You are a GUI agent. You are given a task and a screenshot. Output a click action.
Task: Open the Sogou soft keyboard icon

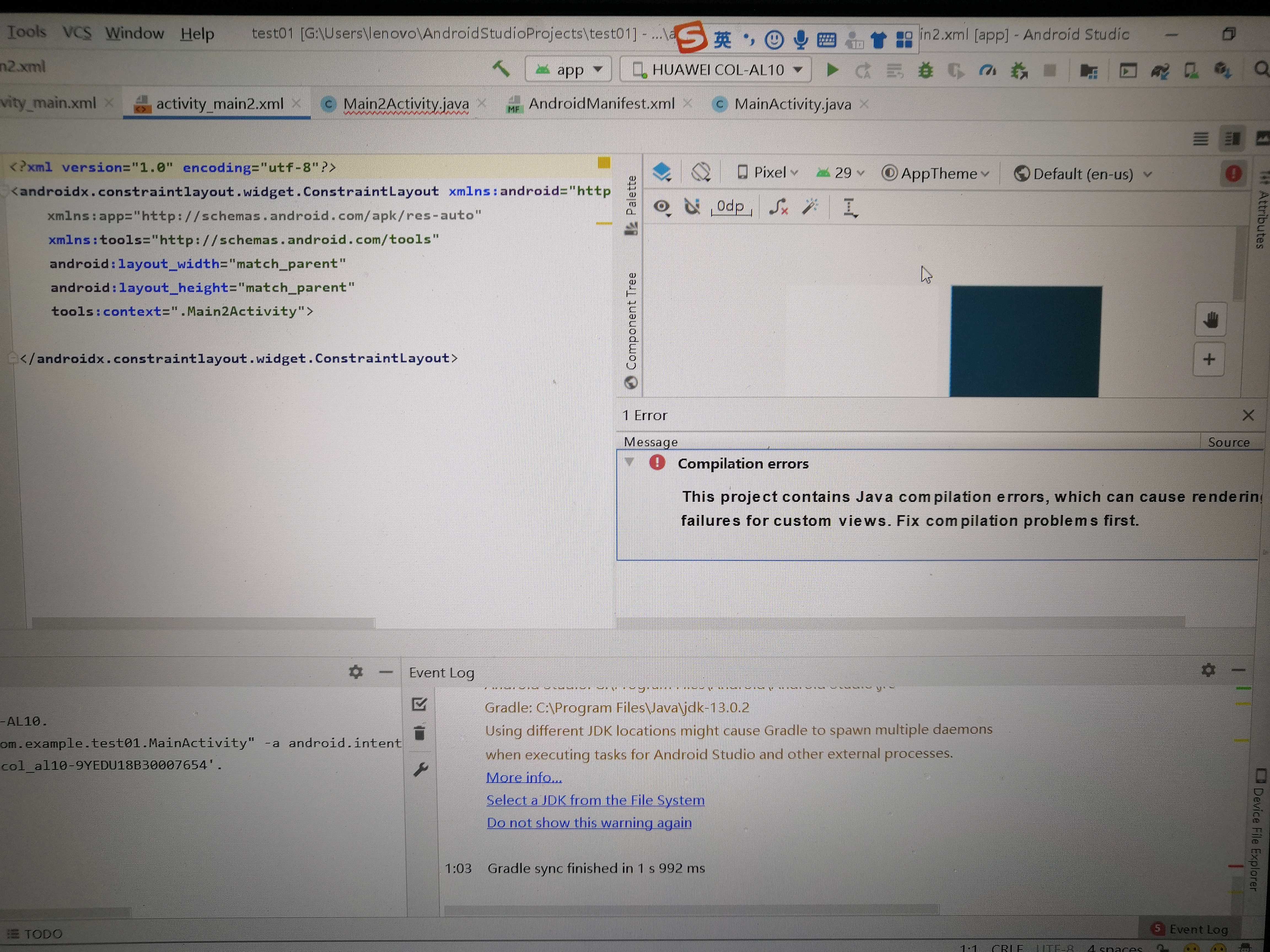pos(826,40)
